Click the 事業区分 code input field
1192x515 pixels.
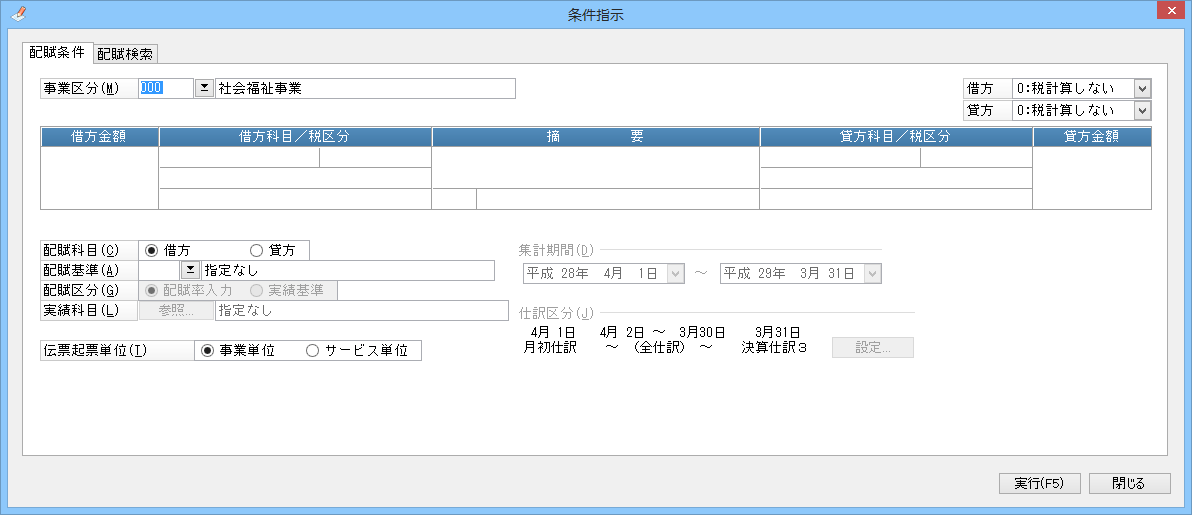165,88
